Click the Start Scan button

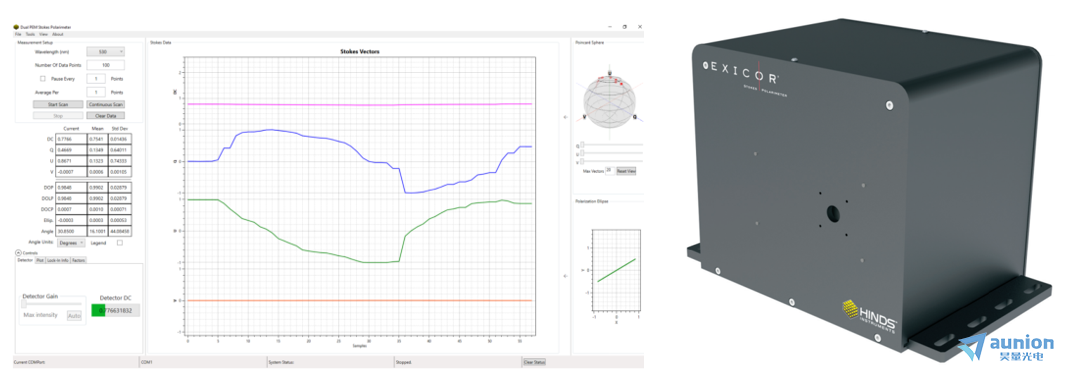click(58, 105)
